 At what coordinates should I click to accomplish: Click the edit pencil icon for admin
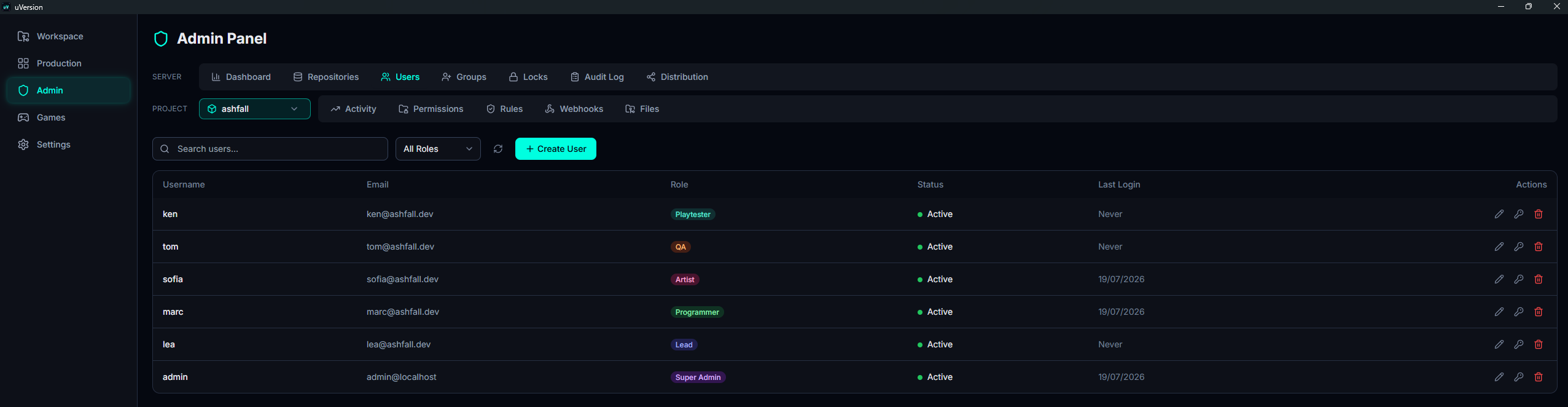[x=1499, y=377]
